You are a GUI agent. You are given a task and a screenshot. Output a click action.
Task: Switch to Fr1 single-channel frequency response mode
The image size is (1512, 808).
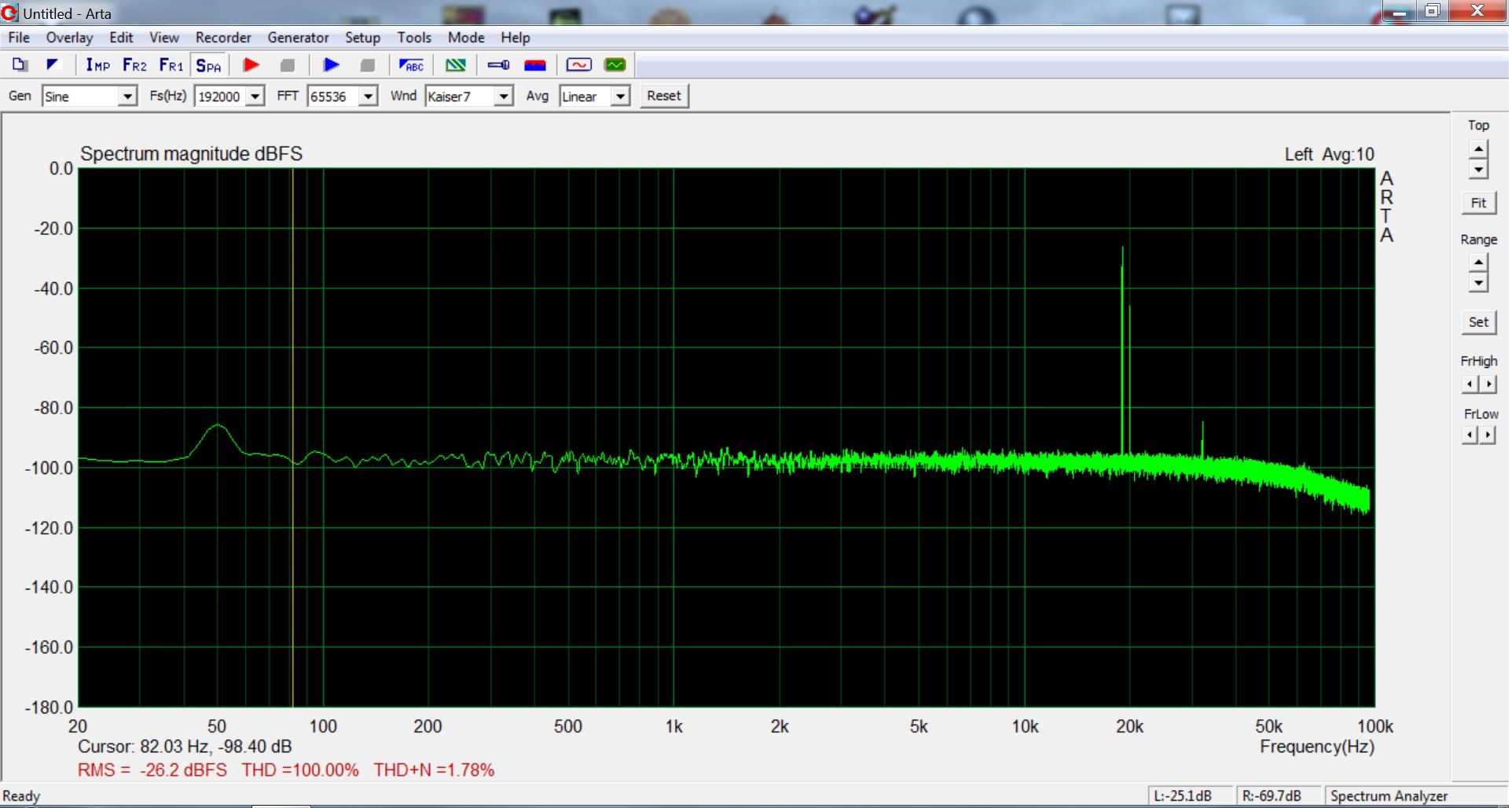coord(171,65)
